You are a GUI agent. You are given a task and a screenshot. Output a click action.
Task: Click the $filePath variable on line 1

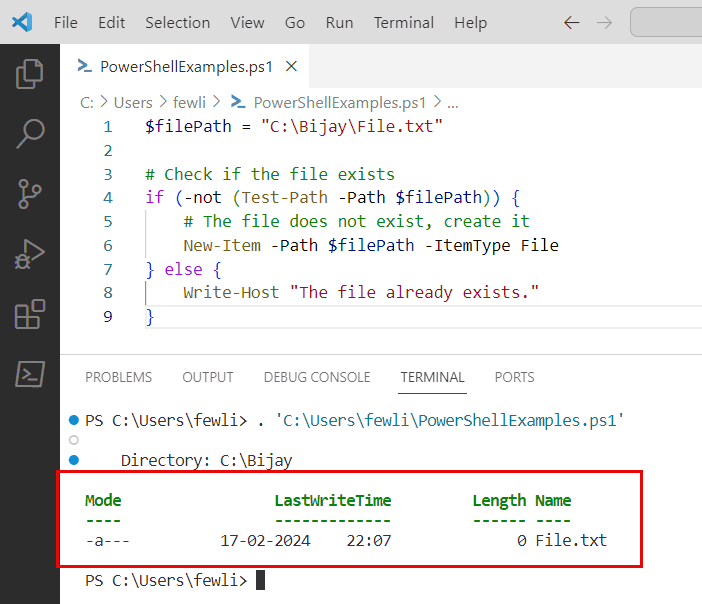coord(188,126)
